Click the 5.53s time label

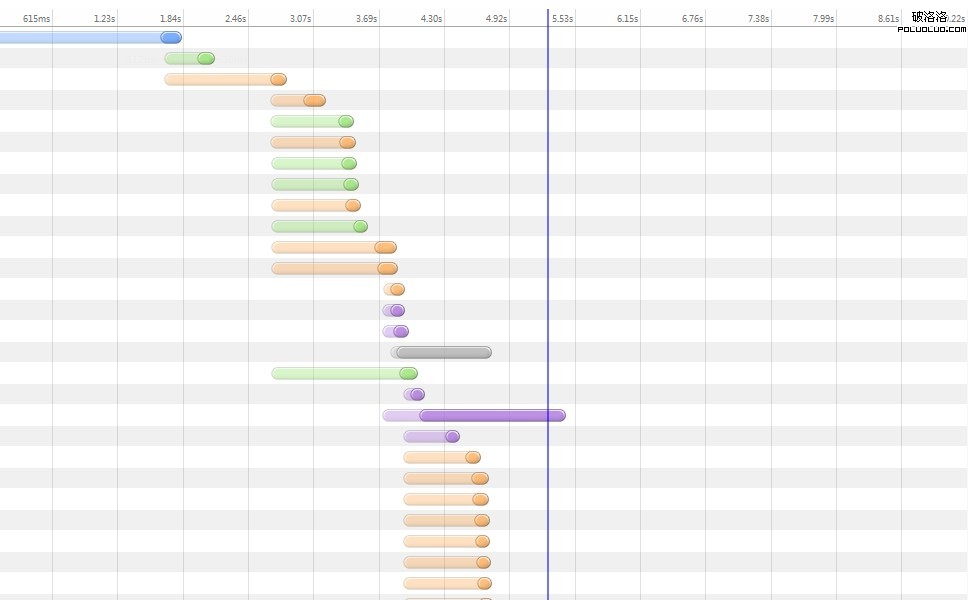click(562, 19)
